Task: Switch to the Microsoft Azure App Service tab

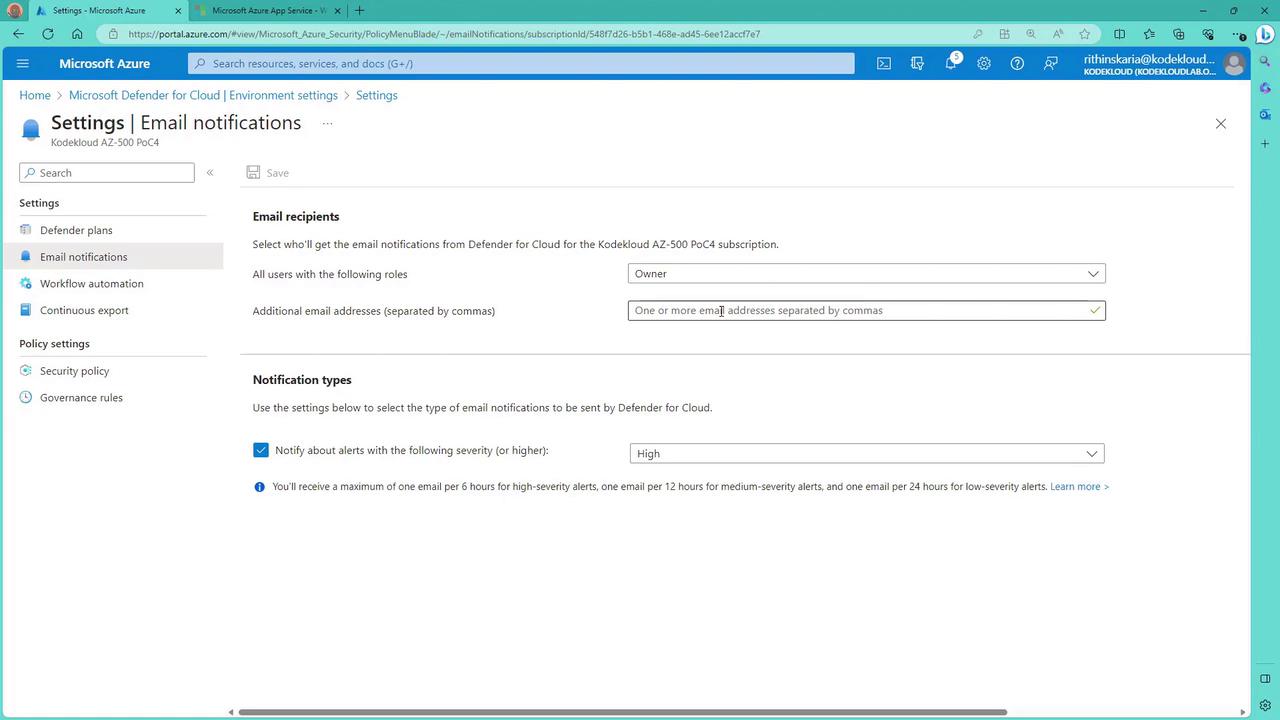Action: [268, 11]
